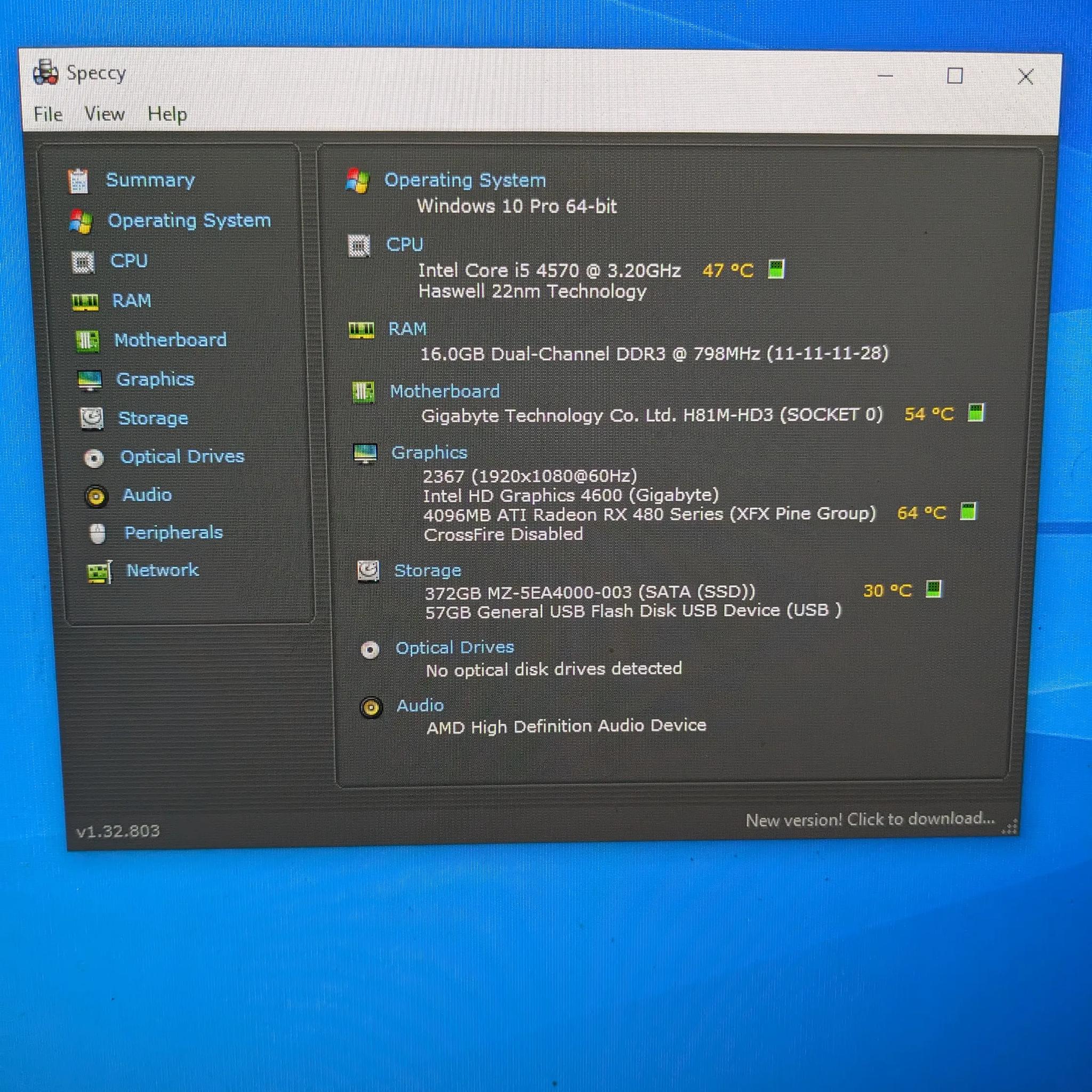Image resolution: width=1092 pixels, height=1092 pixels.
Task: Open the Audio section from sidebar
Action: [147, 495]
